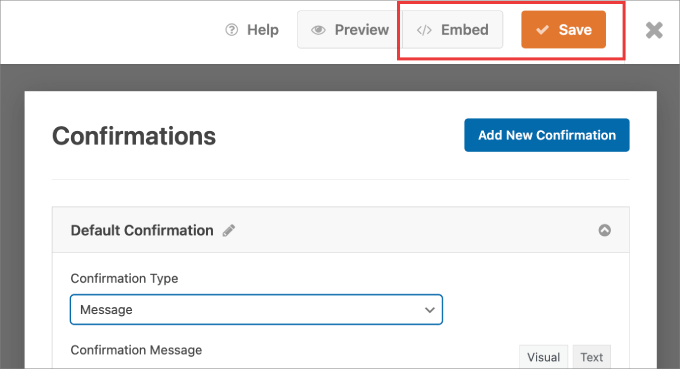
Task: Switch the editor to the Text tab
Action: point(592,357)
